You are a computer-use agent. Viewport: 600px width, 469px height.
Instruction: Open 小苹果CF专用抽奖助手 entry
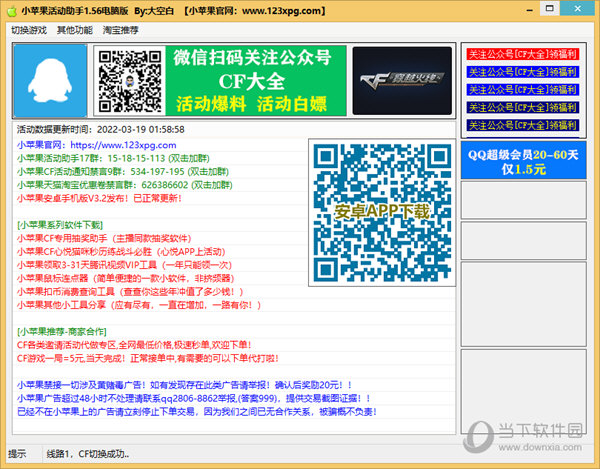click(104, 239)
